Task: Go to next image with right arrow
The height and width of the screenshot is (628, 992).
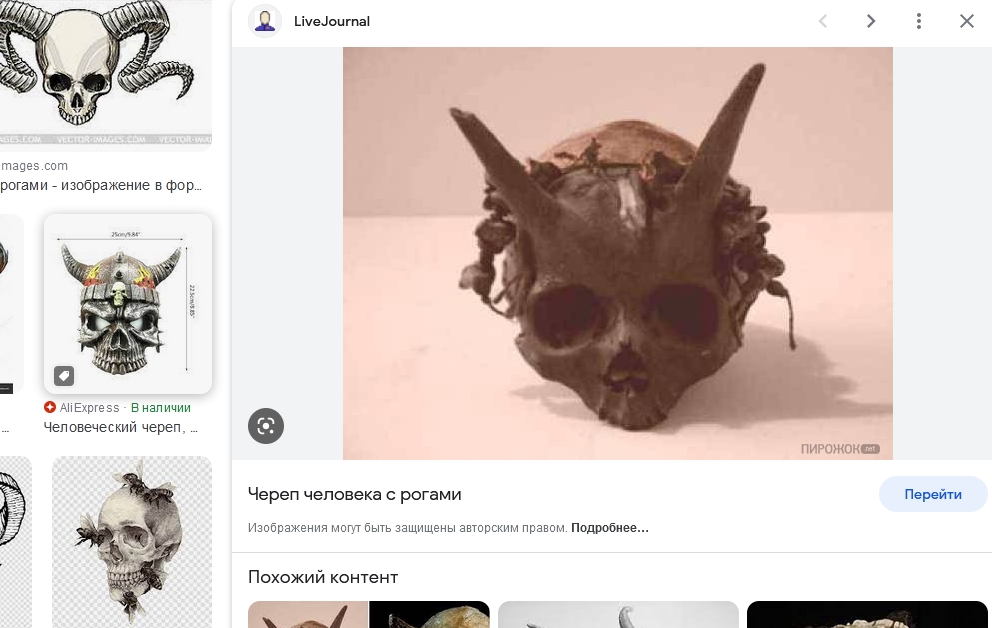Action: pyautogui.click(x=871, y=21)
